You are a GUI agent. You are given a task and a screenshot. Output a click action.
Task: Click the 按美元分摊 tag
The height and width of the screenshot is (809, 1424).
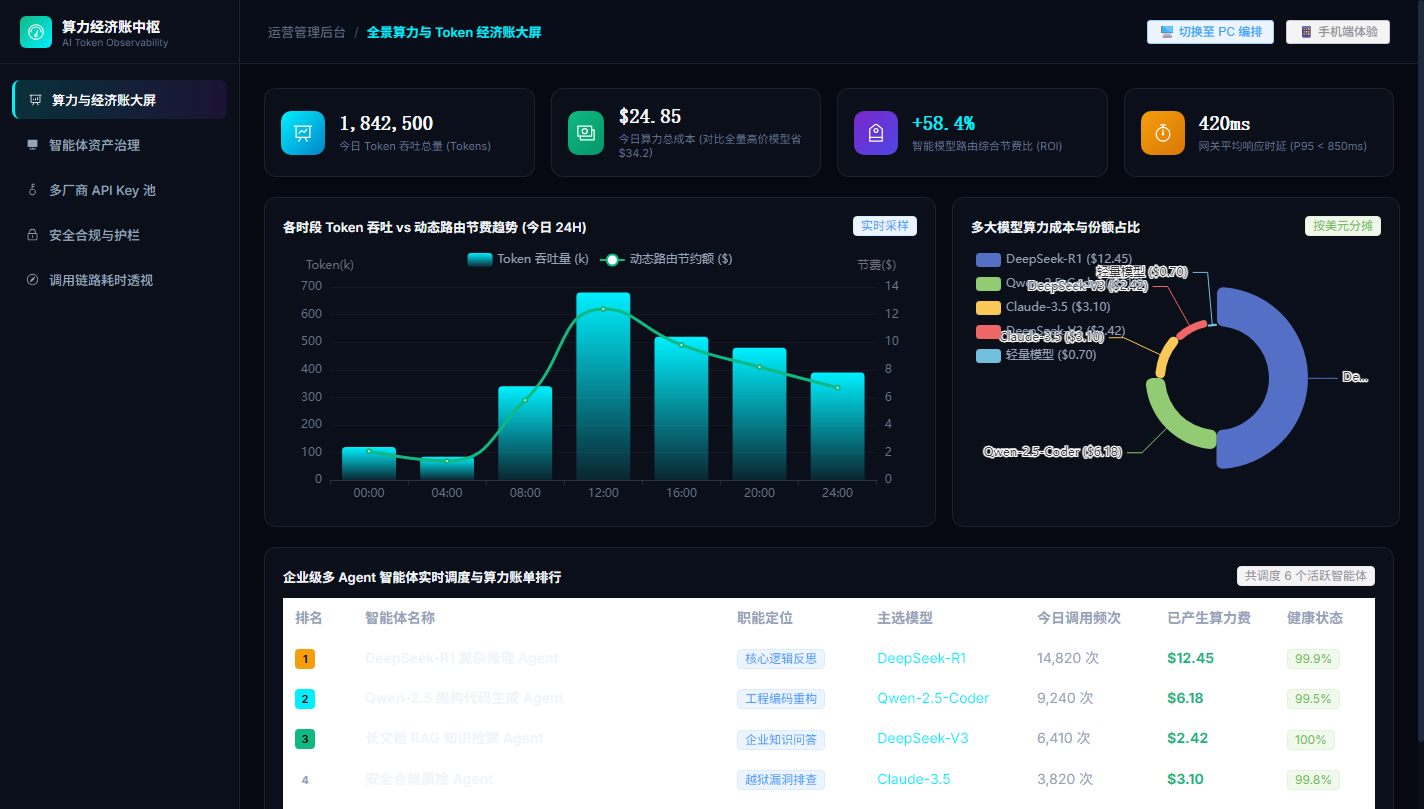click(1343, 226)
